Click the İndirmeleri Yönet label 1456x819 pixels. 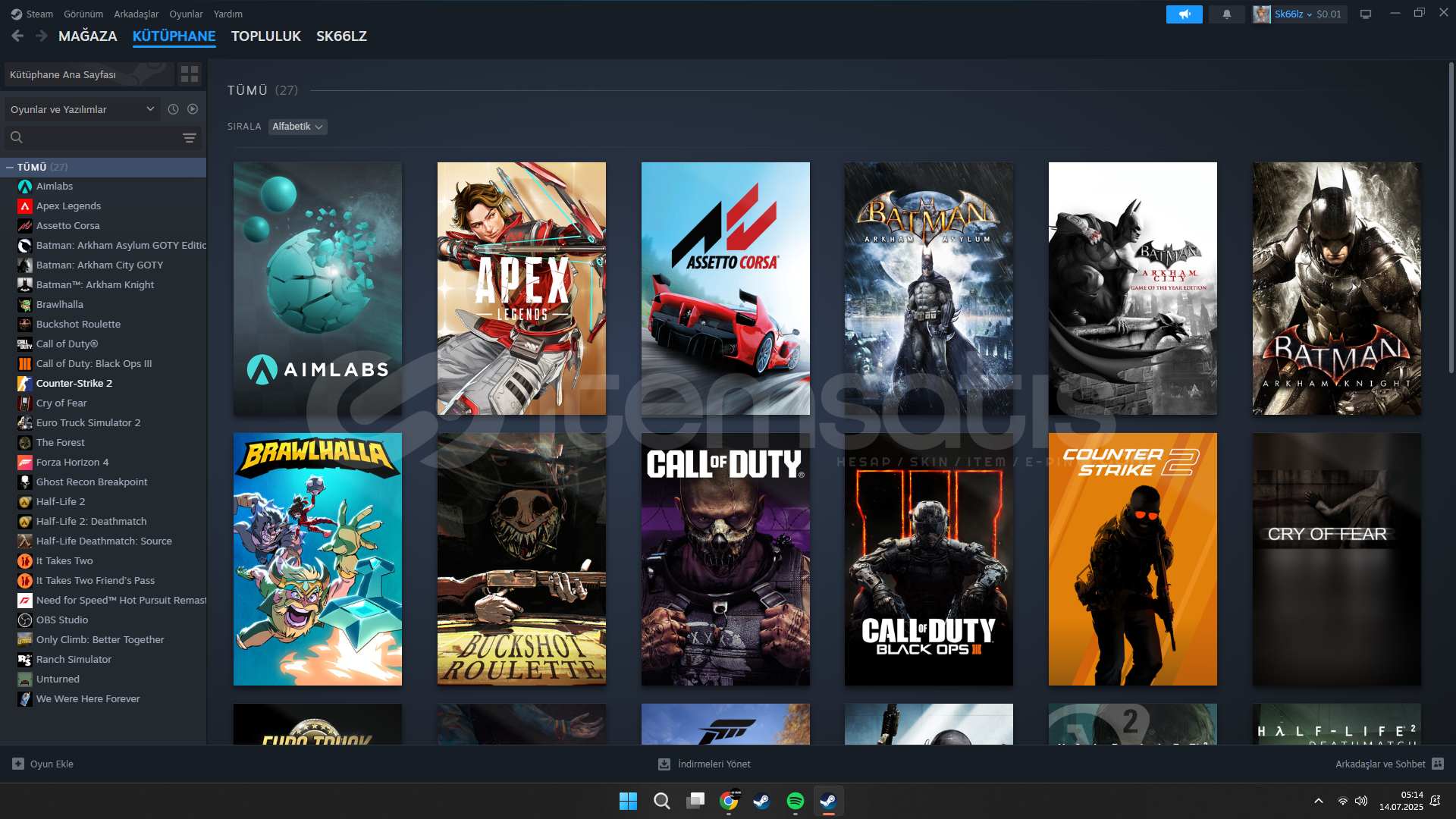714,764
